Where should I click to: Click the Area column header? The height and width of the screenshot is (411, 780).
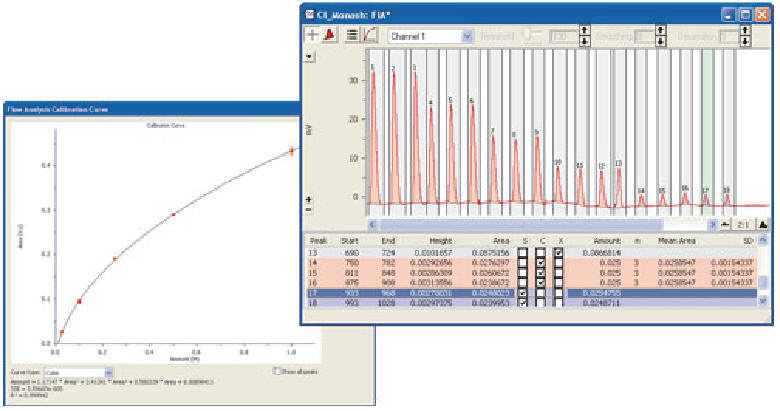point(500,241)
